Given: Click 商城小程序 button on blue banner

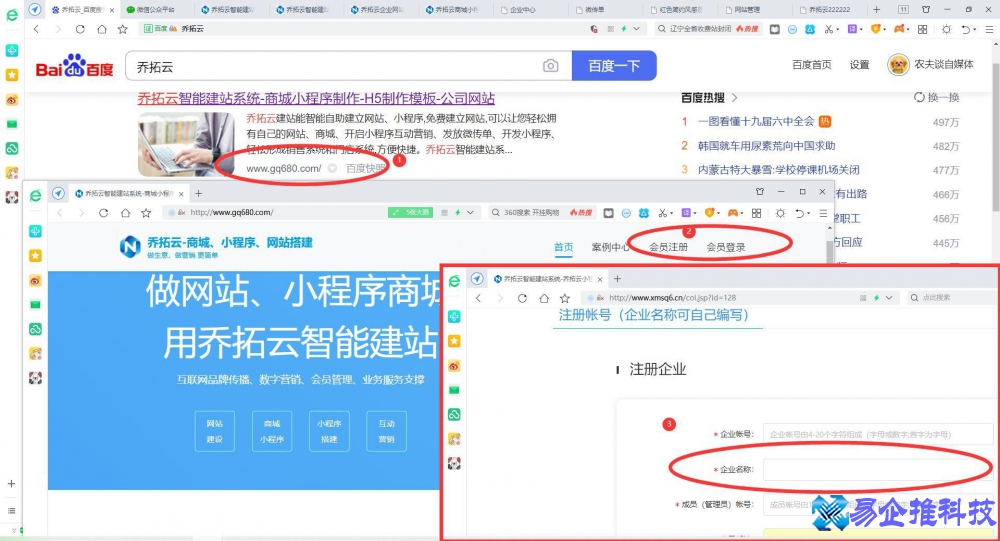Looking at the screenshot, I should click(272, 431).
